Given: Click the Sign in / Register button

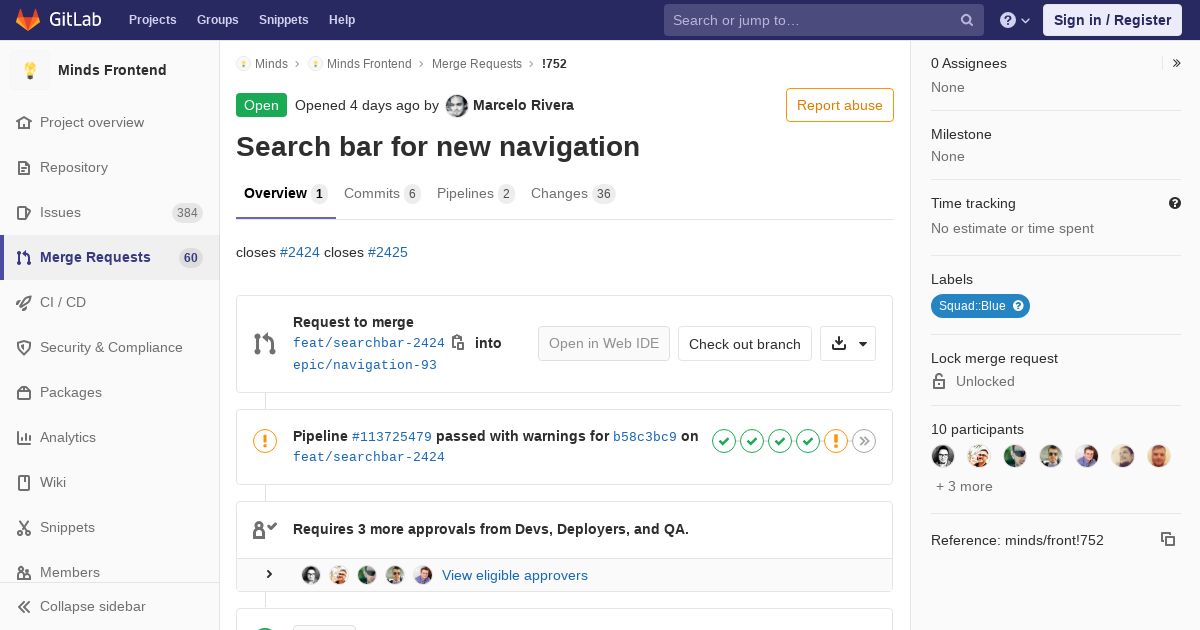Looking at the screenshot, I should [x=1112, y=20].
